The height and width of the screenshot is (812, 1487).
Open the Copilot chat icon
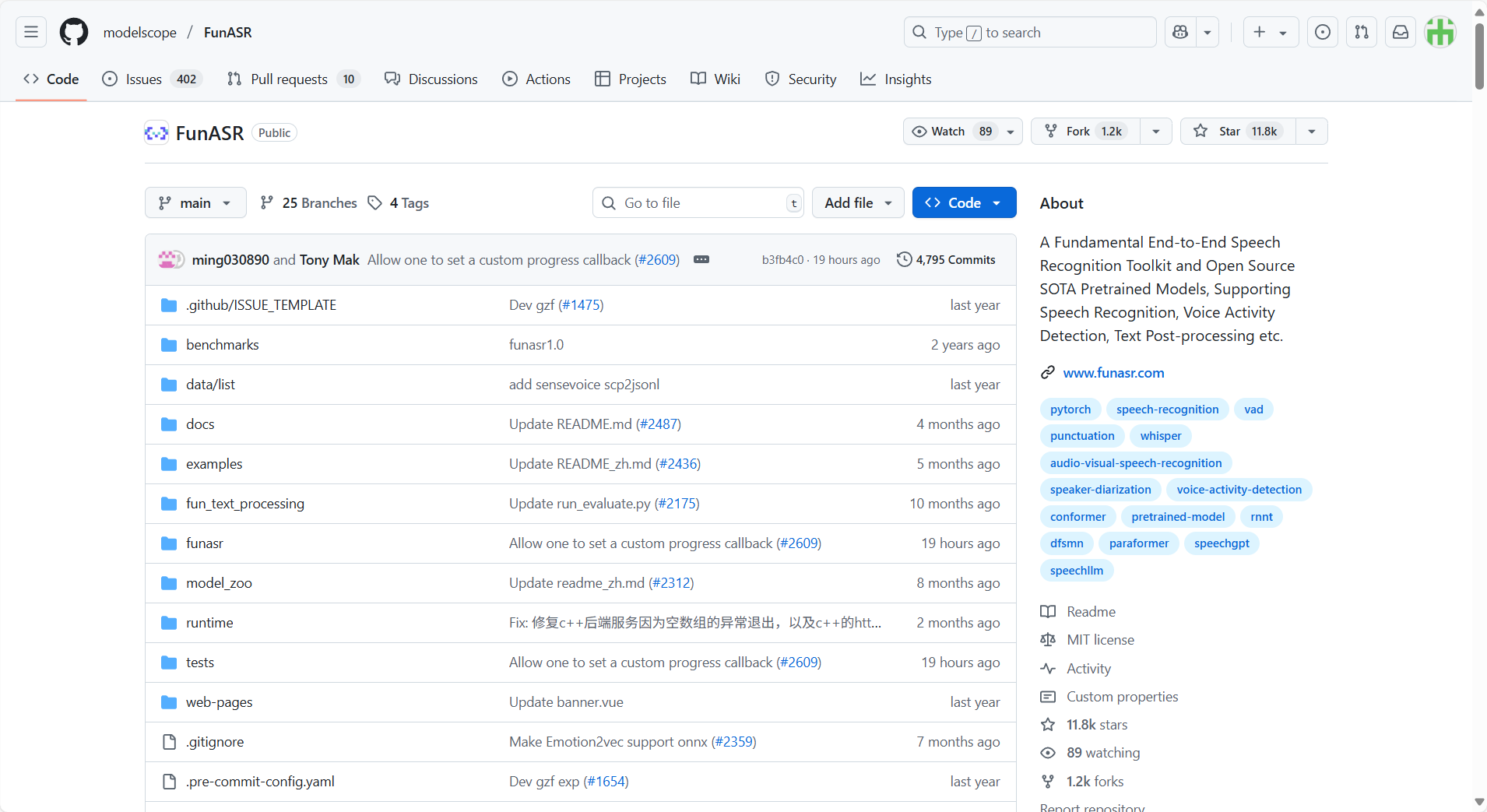point(1180,32)
